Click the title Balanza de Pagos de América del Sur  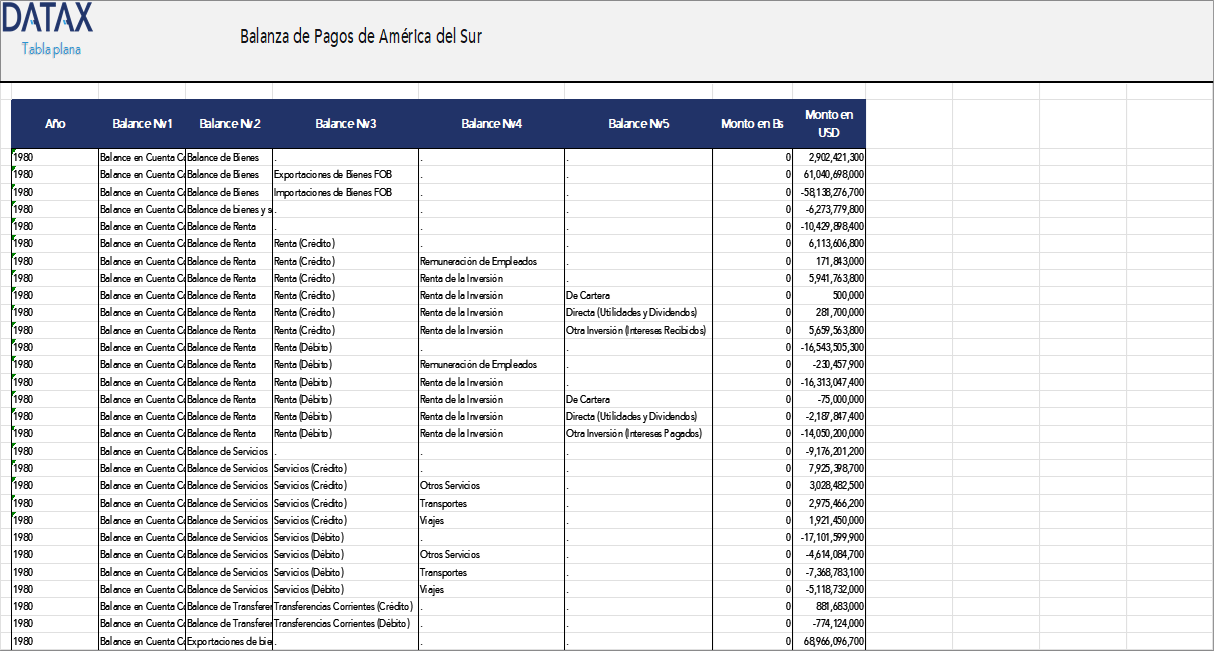[x=360, y=36]
